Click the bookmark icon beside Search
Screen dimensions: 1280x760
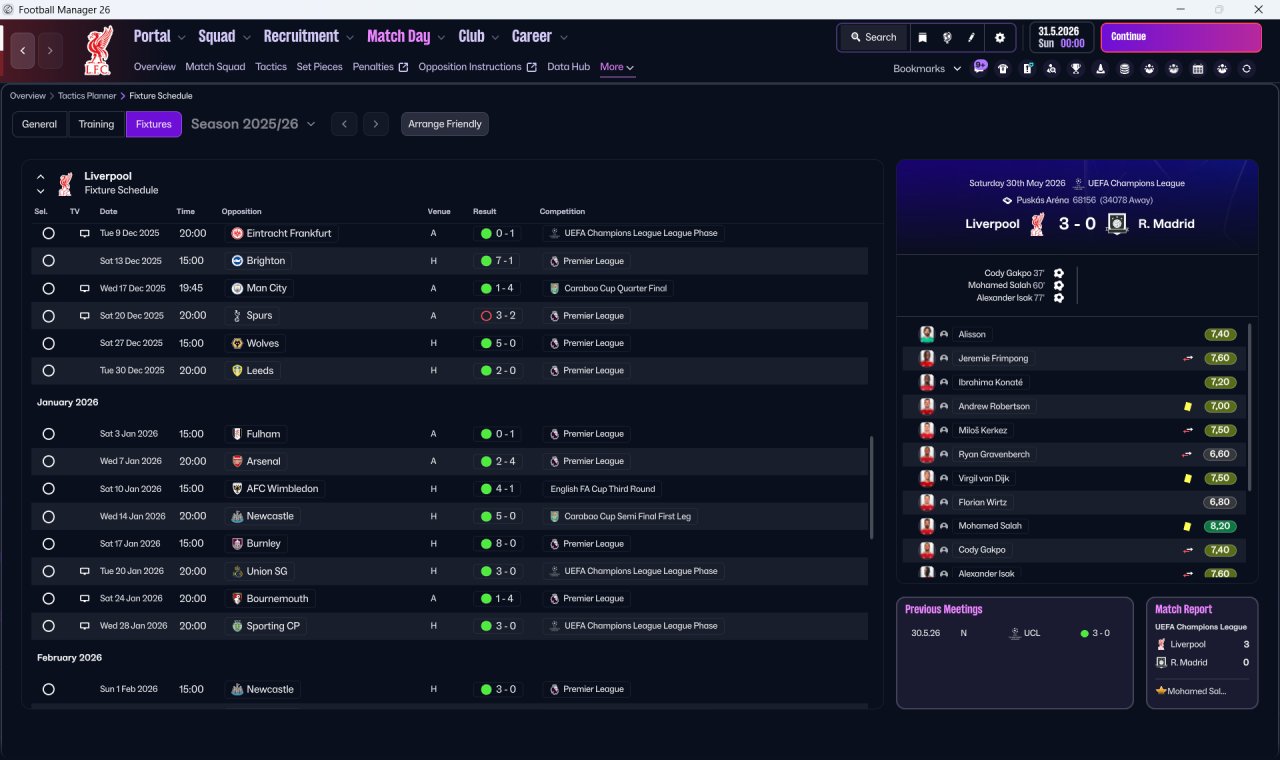tap(923, 37)
